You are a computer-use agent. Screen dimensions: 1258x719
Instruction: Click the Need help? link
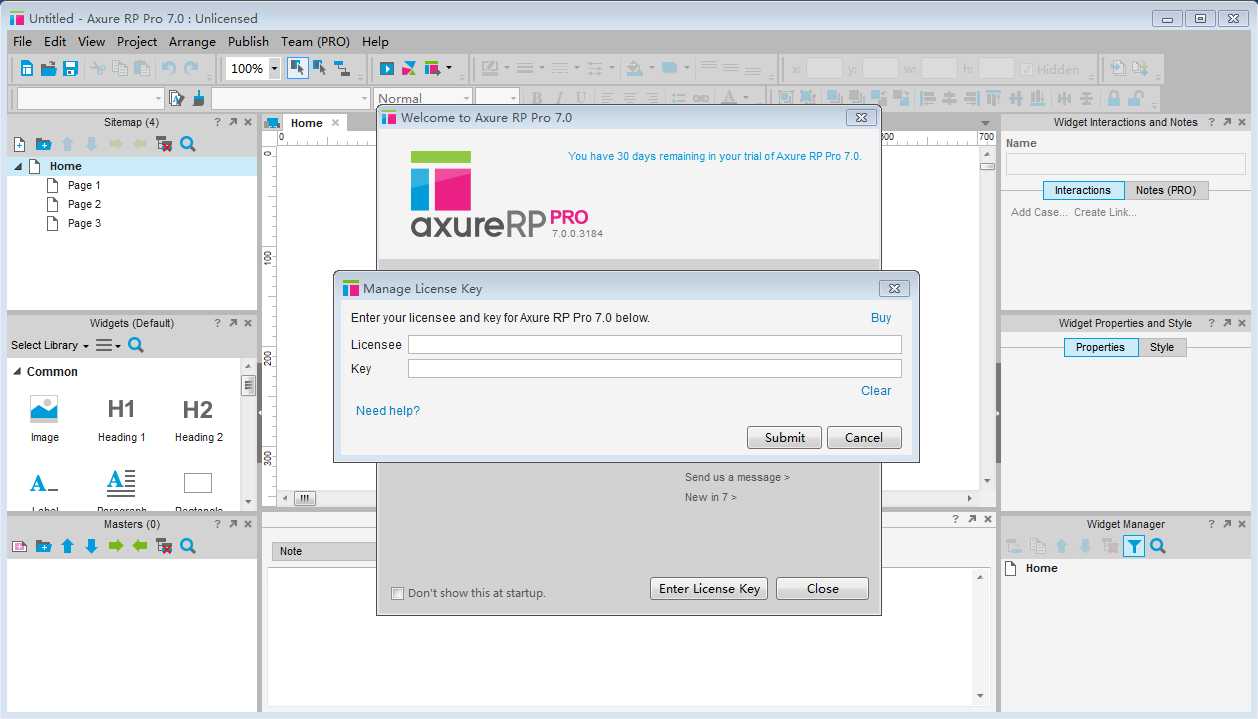coord(388,411)
